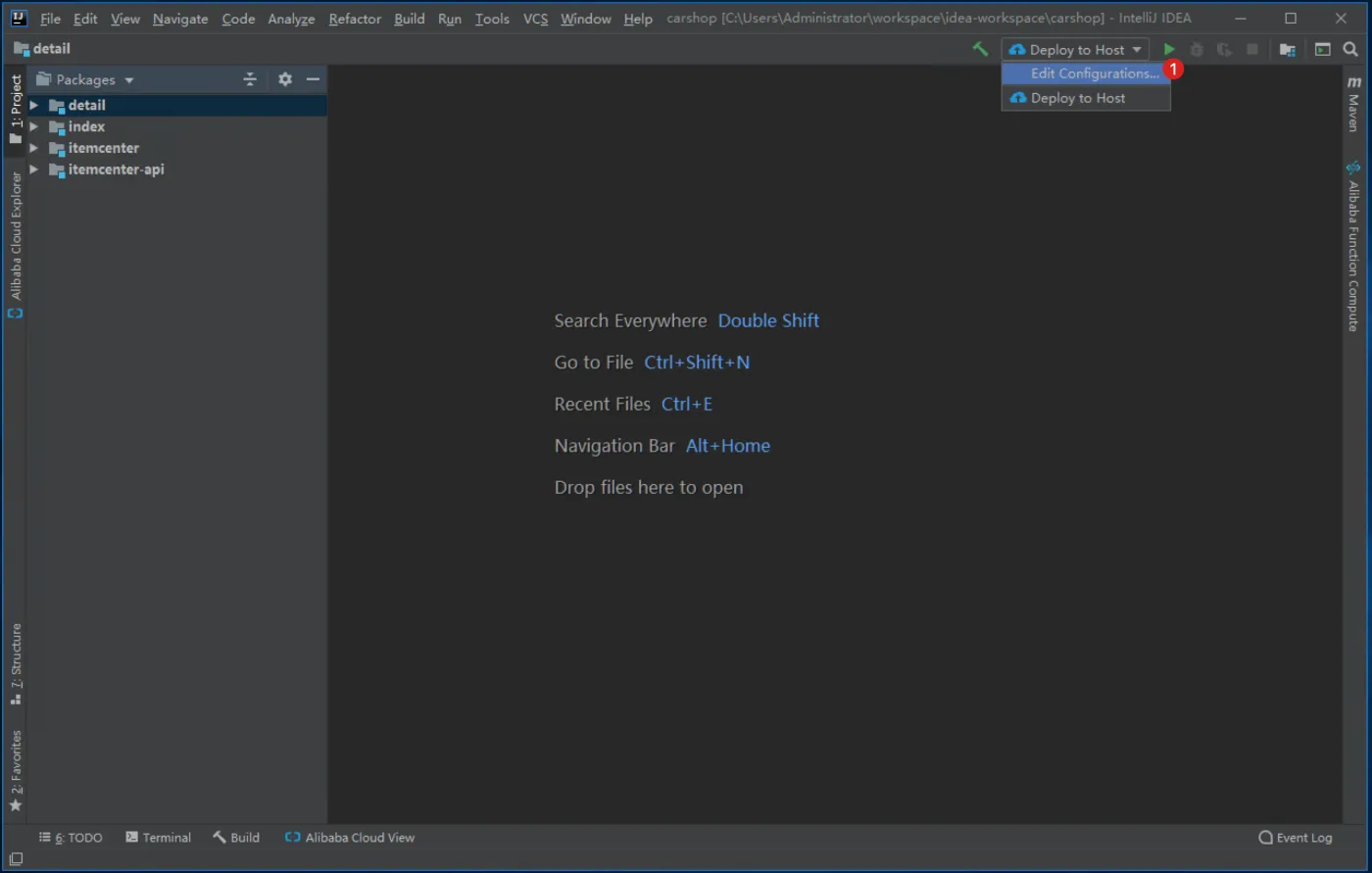The height and width of the screenshot is (873, 1372).
Task: Select the itemcenter-api module label in the tree
Action: tap(117, 170)
